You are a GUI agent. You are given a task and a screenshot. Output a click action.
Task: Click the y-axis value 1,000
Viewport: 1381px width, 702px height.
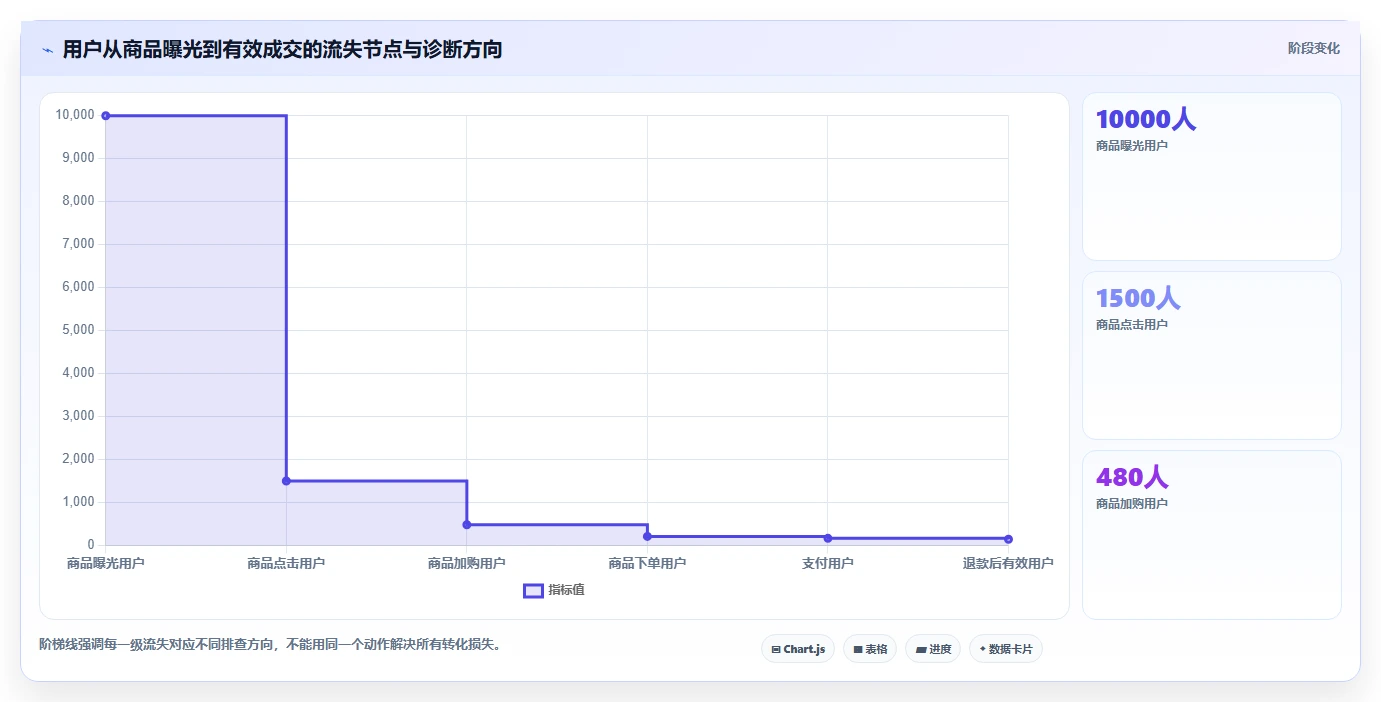(x=78, y=502)
